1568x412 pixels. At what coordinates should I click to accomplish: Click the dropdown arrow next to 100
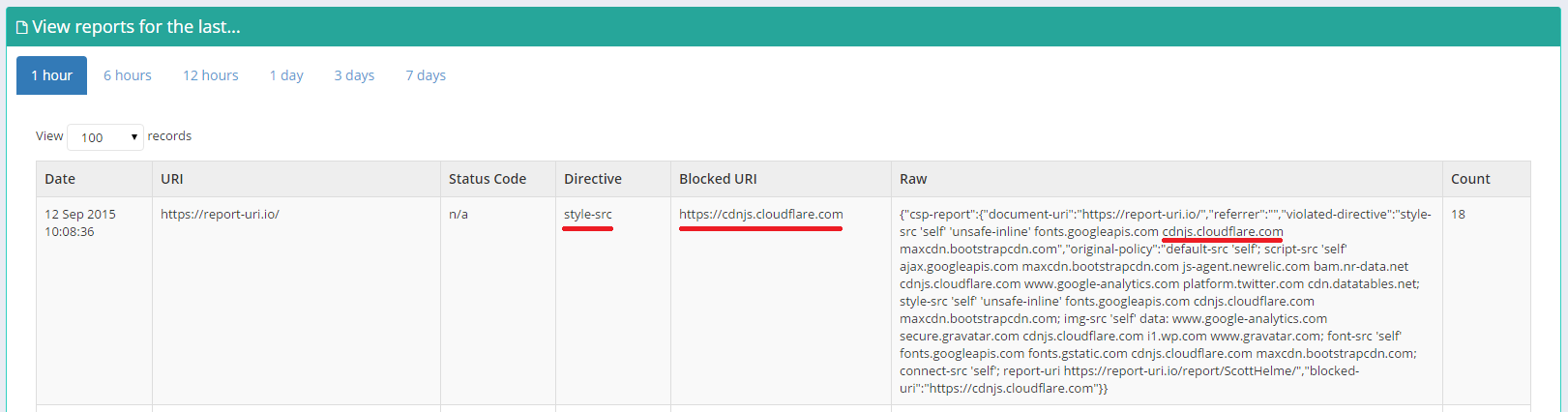(134, 137)
